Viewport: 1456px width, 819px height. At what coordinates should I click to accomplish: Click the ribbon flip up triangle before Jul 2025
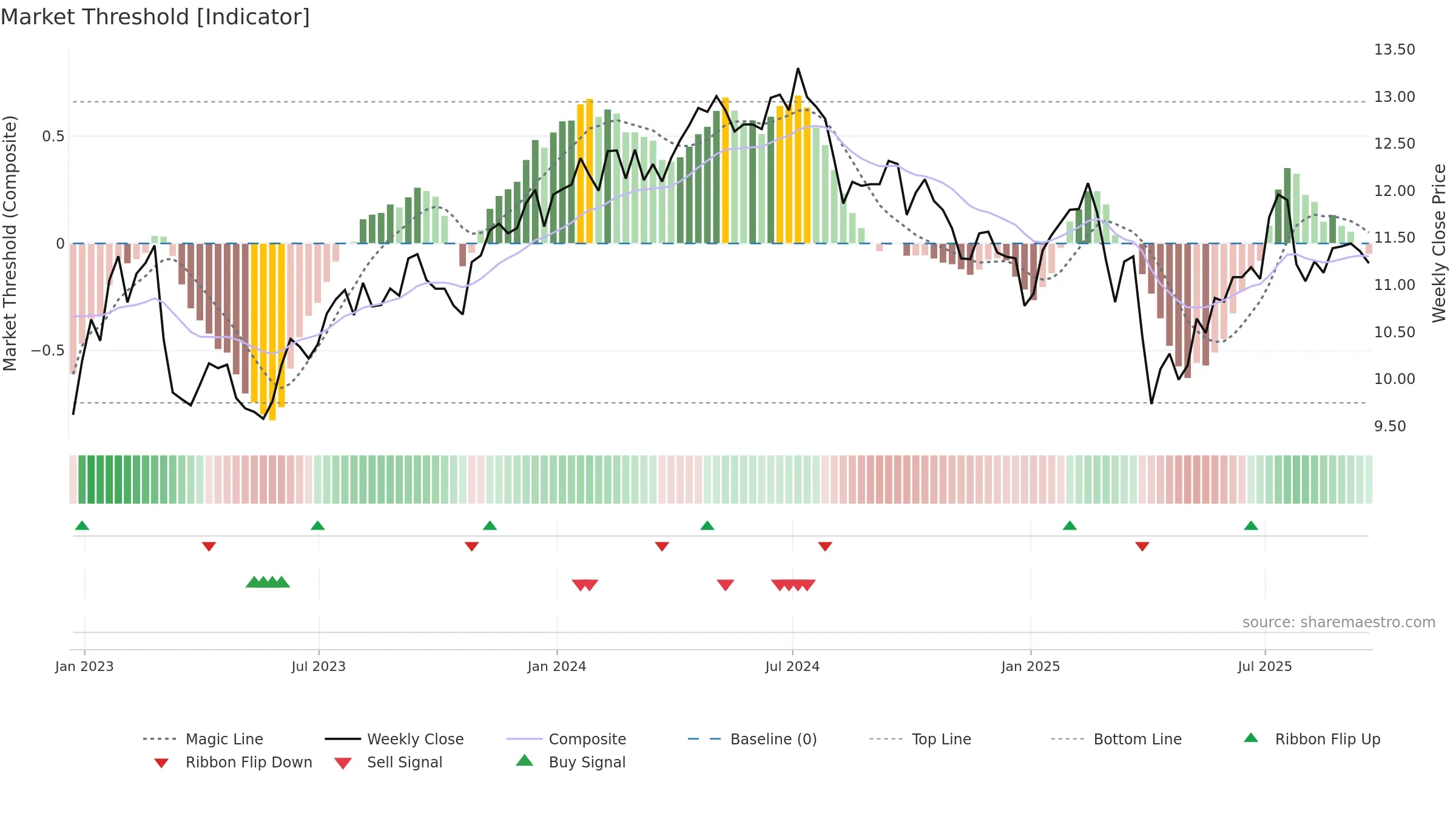[1251, 525]
